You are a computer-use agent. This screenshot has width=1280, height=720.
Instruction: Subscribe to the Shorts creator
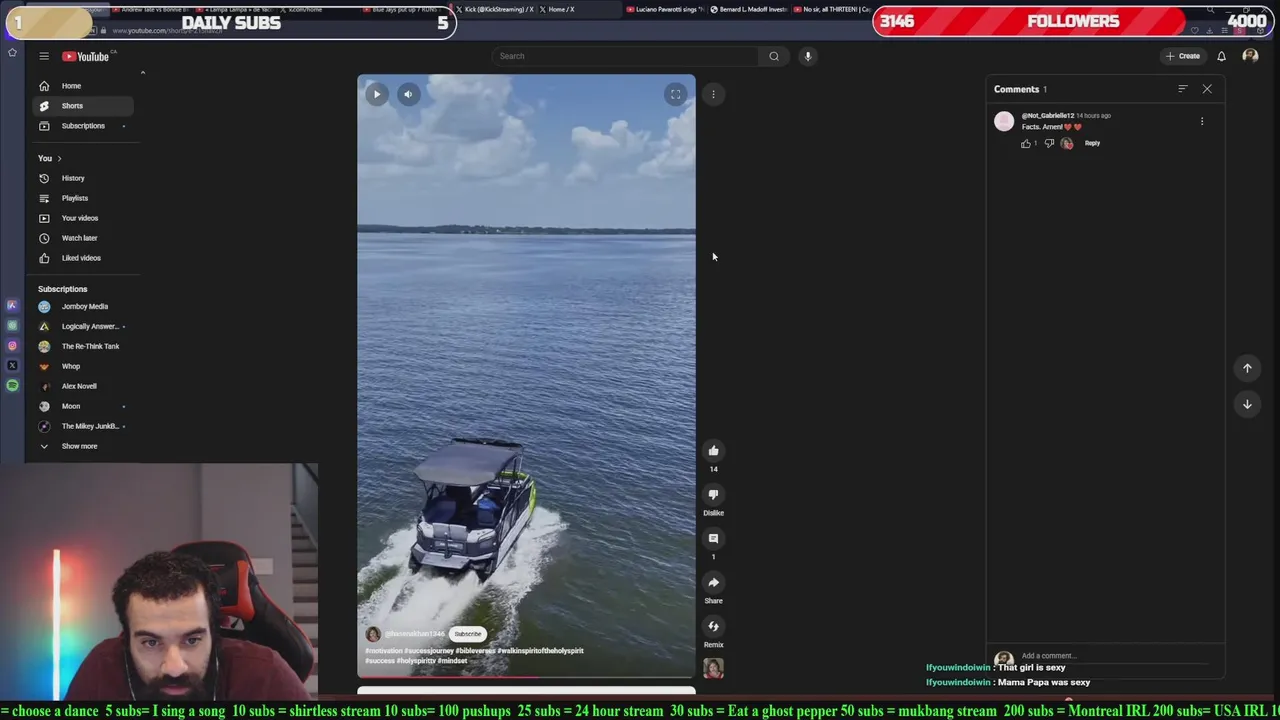click(467, 634)
